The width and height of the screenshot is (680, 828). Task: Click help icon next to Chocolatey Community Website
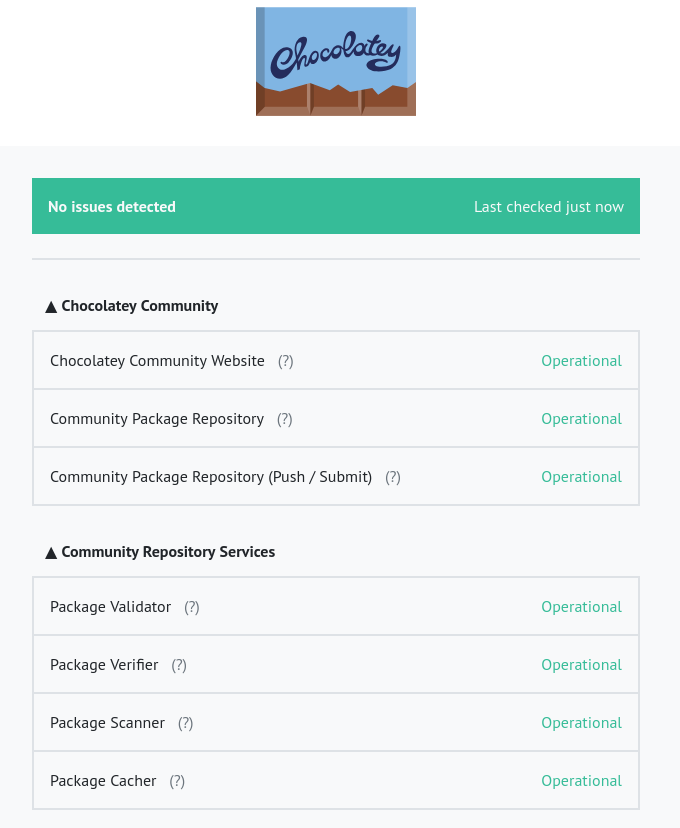[286, 361]
